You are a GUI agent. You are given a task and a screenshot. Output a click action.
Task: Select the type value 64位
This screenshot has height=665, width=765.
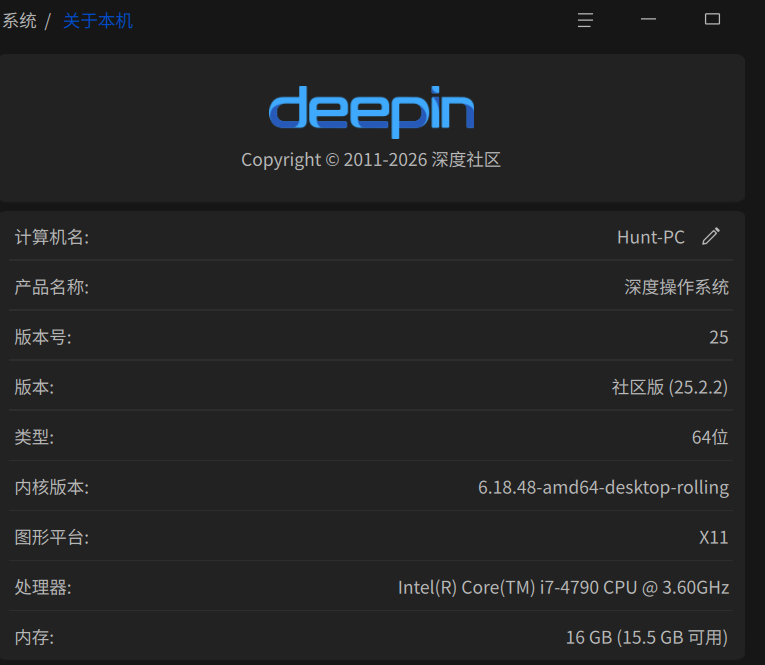coord(710,437)
